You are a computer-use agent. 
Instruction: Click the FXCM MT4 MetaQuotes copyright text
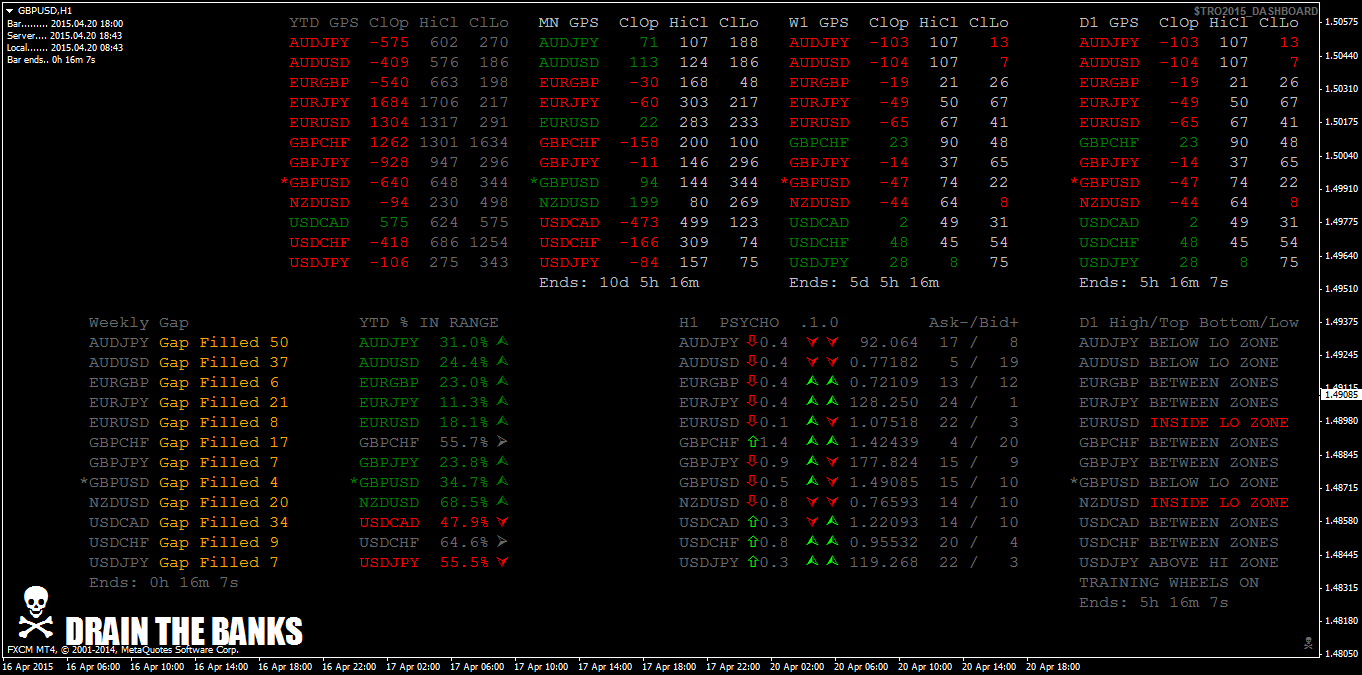pos(123,650)
